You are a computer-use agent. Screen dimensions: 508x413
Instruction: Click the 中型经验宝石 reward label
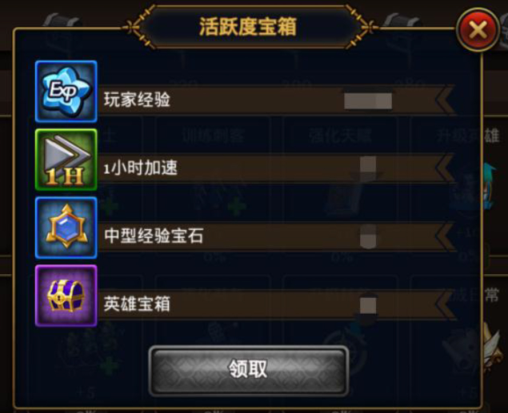click(x=154, y=236)
